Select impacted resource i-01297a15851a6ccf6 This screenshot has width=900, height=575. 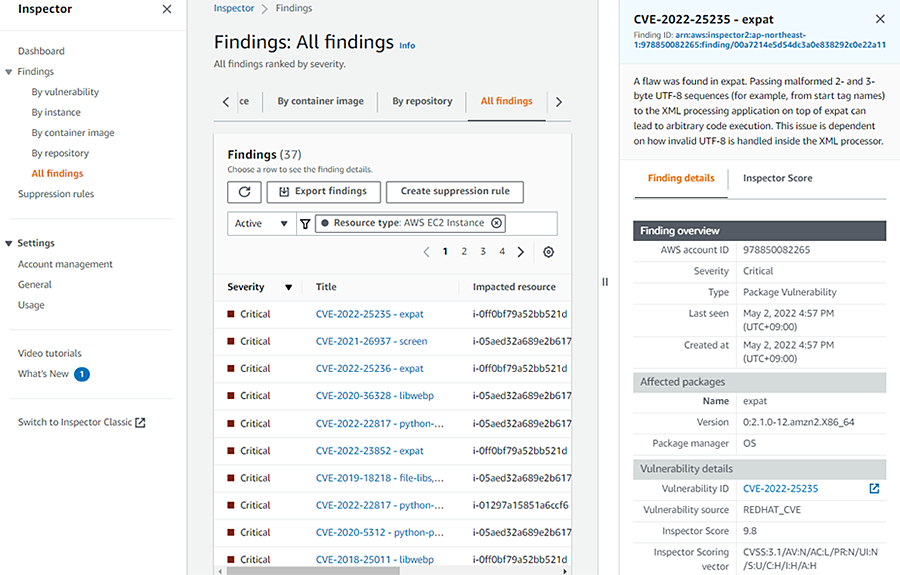click(x=521, y=506)
